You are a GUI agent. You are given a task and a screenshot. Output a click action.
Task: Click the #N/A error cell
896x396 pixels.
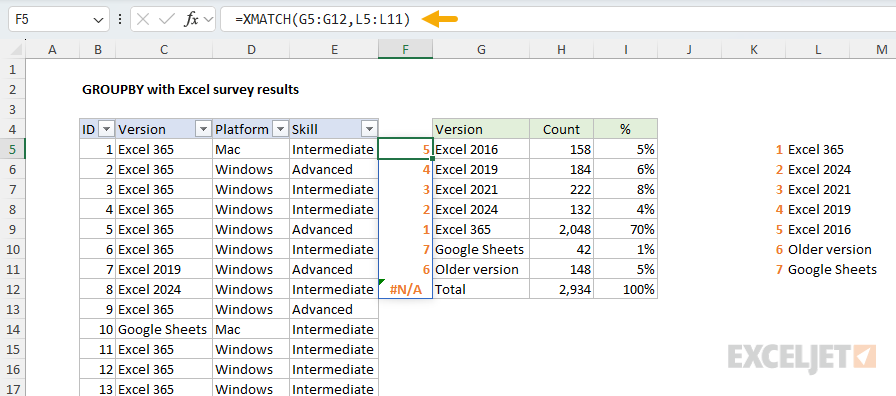point(405,289)
